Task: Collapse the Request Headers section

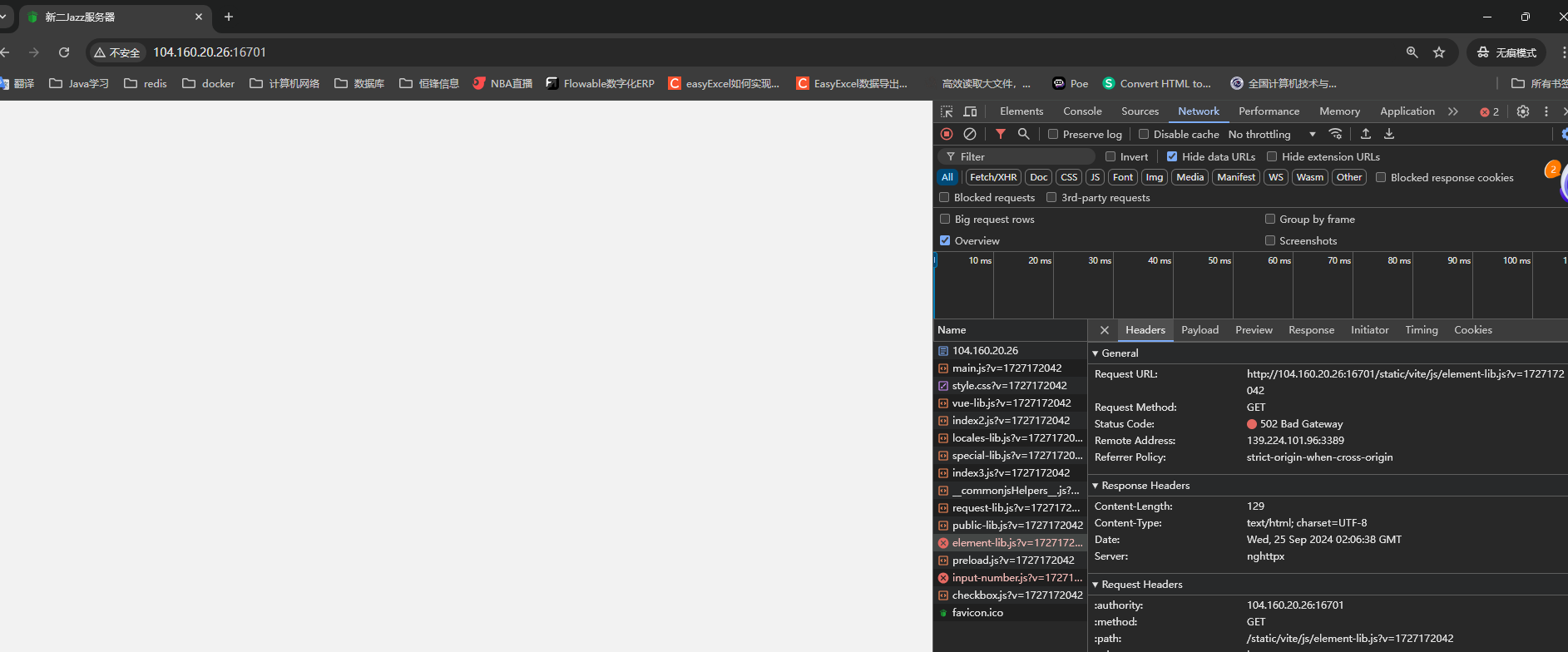Action: coord(1096,585)
